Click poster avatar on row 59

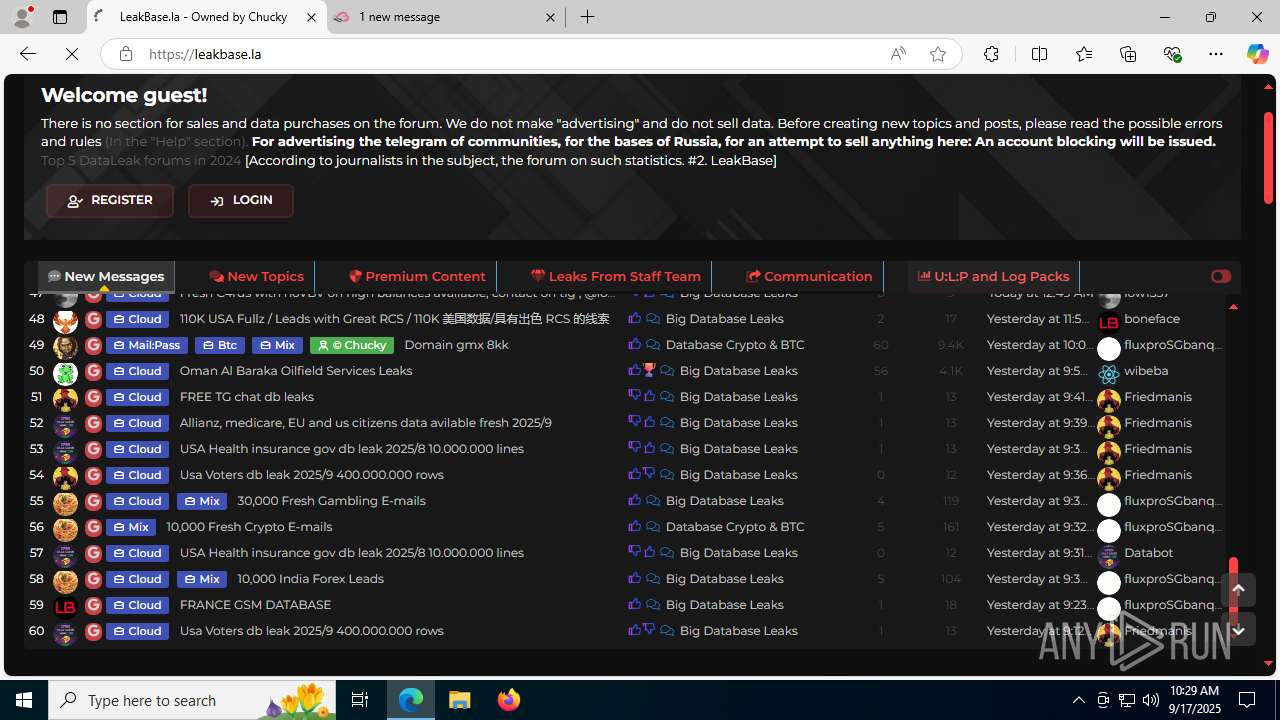click(x=65, y=606)
